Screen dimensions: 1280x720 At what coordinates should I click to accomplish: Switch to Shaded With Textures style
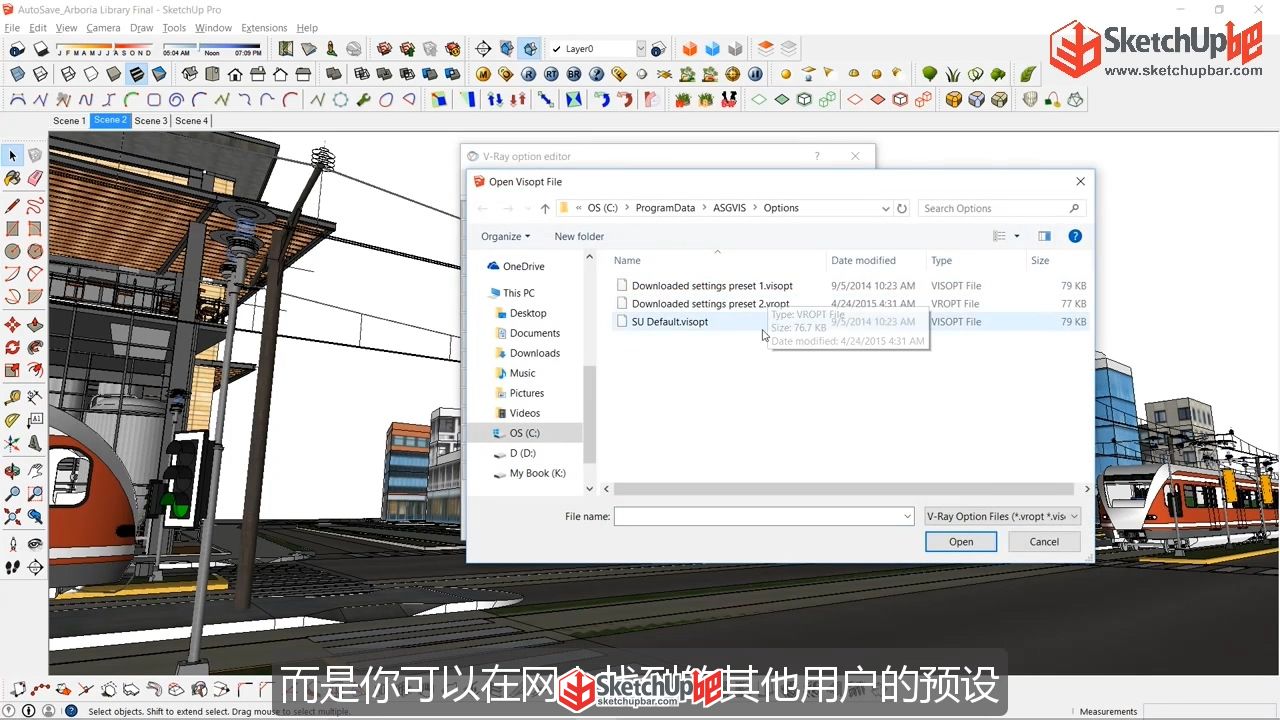(x=136, y=74)
